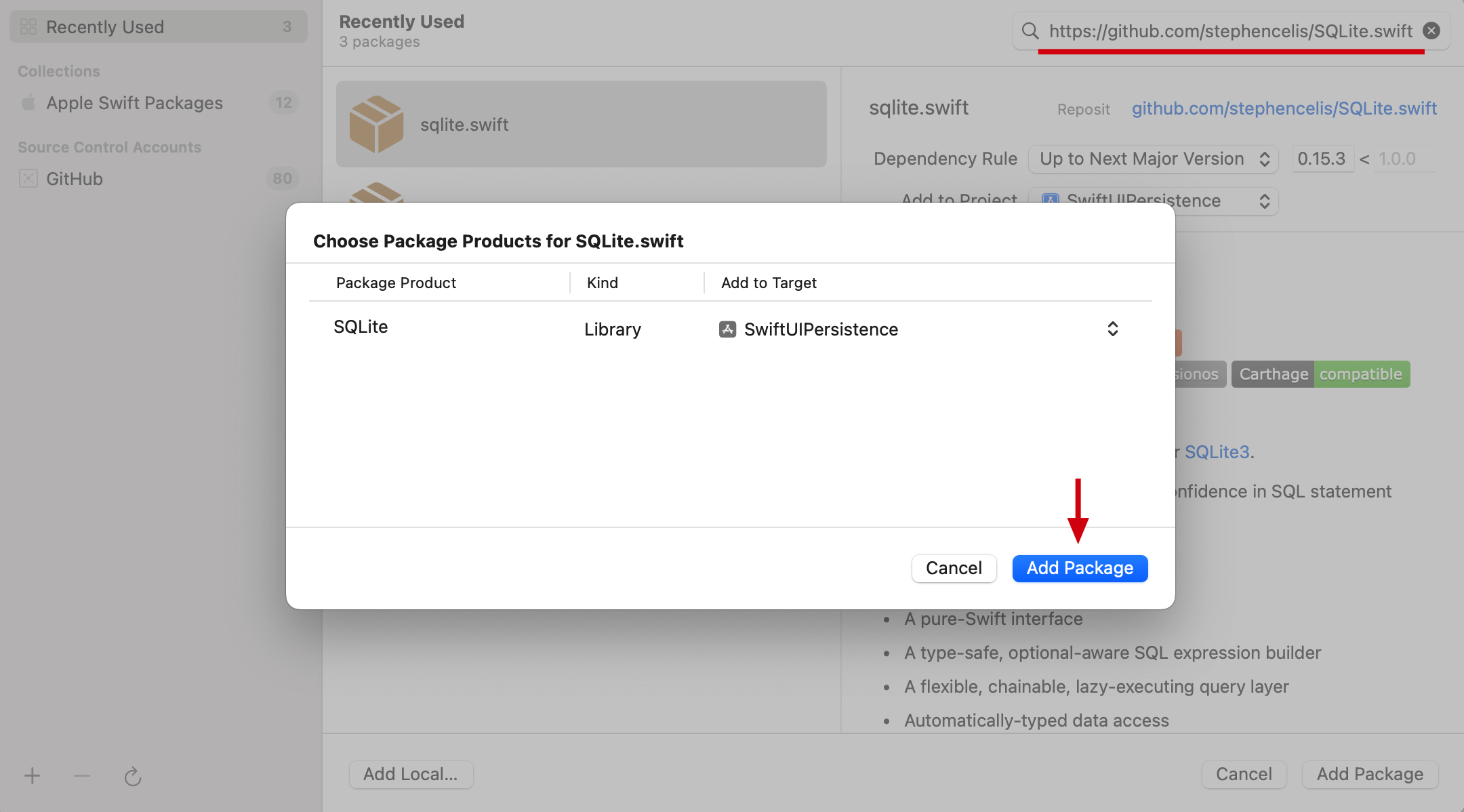This screenshot has height=812, width=1464.
Task: Open the Dependency Rule dropdown
Action: click(1154, 159)
